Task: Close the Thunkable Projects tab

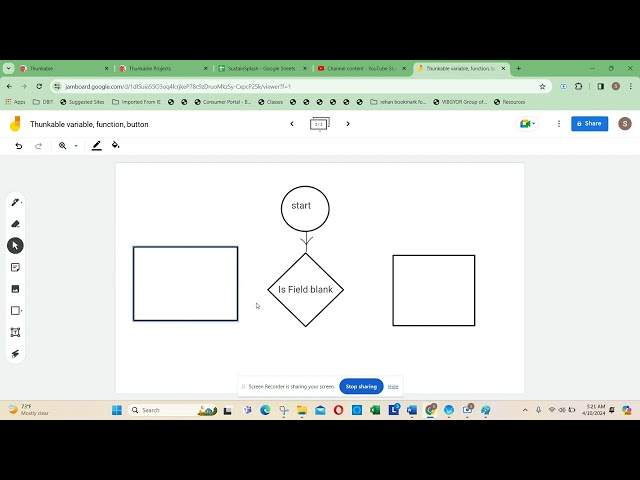Action: (206, 69)
